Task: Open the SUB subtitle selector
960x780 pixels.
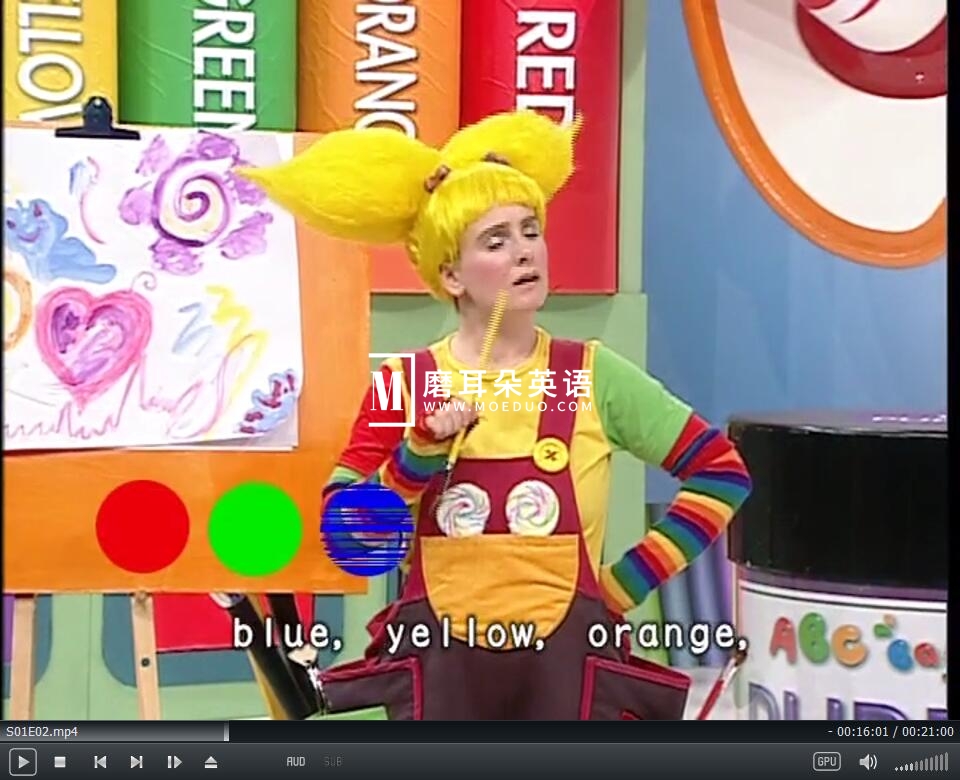Action: point(332,762)
